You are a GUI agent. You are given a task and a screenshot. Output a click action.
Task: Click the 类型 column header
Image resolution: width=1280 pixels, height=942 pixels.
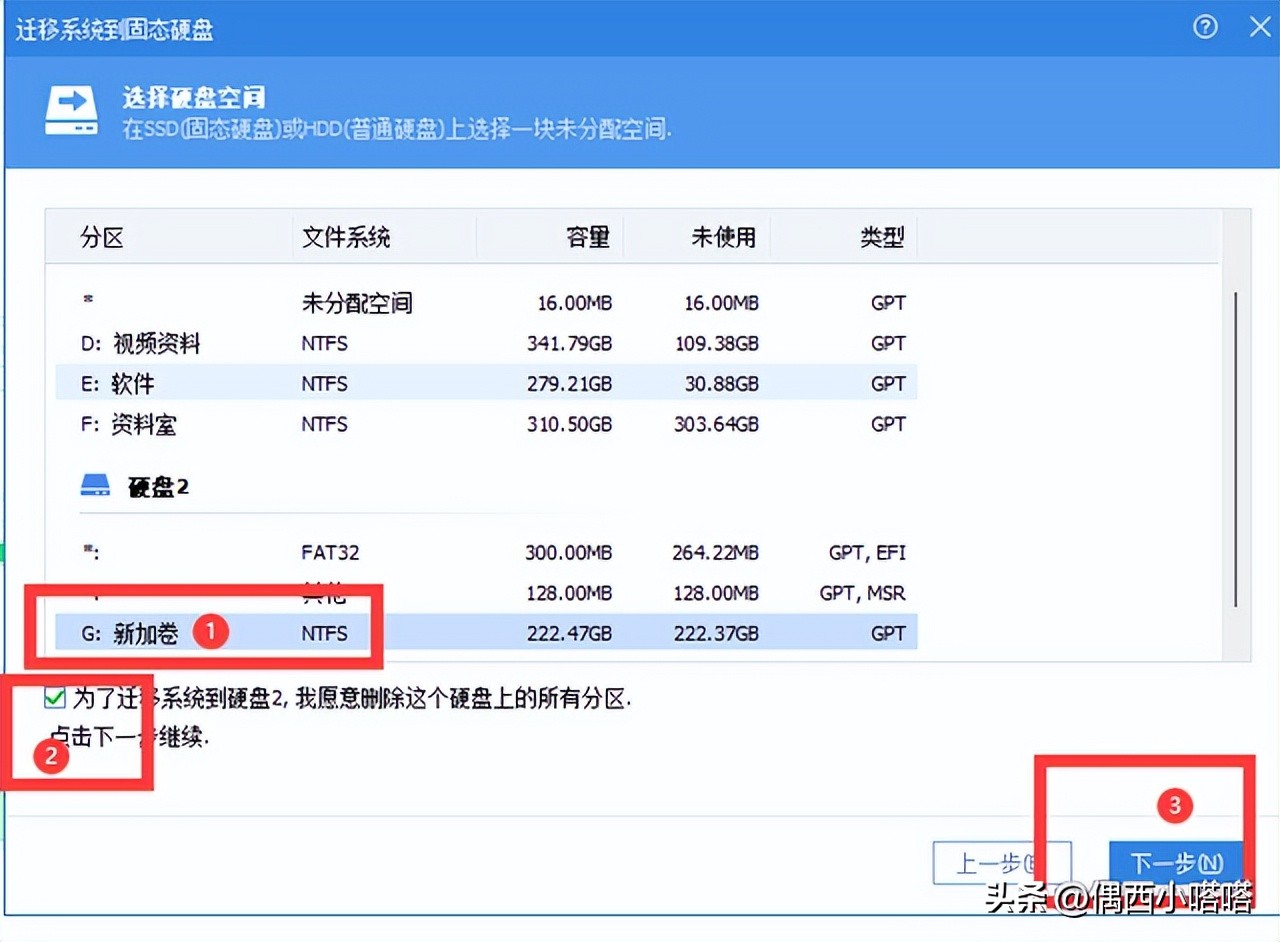(882, 237)
